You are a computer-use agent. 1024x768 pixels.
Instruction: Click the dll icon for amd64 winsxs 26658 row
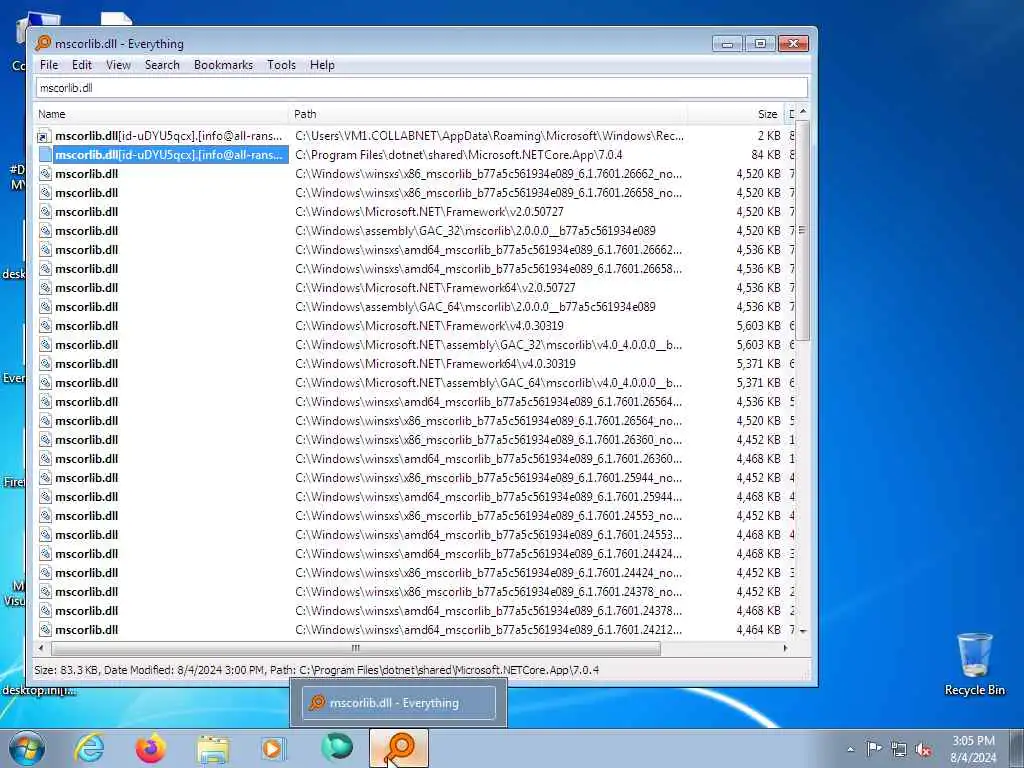coord(44,268)
